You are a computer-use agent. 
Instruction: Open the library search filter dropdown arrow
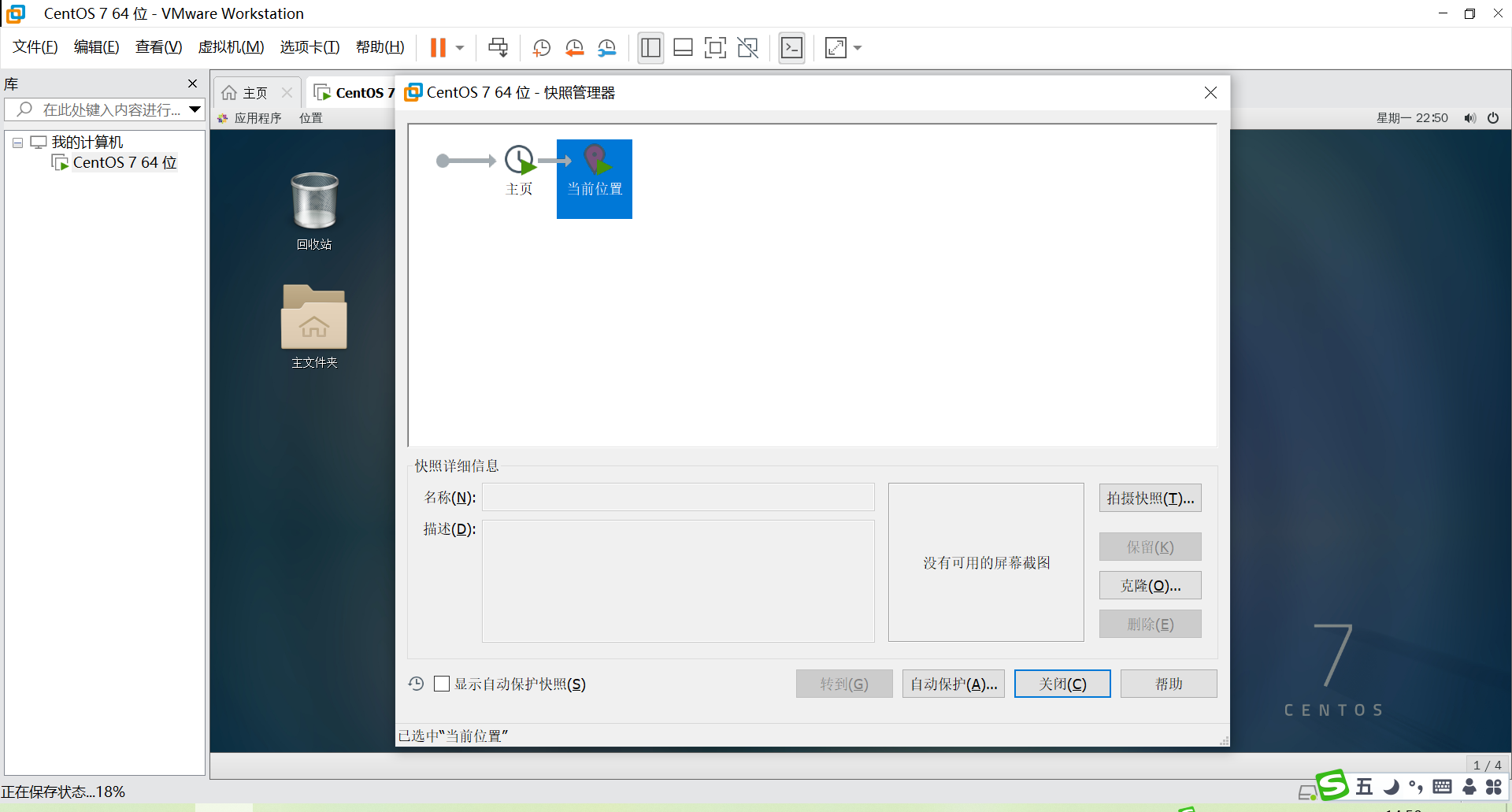195,109
